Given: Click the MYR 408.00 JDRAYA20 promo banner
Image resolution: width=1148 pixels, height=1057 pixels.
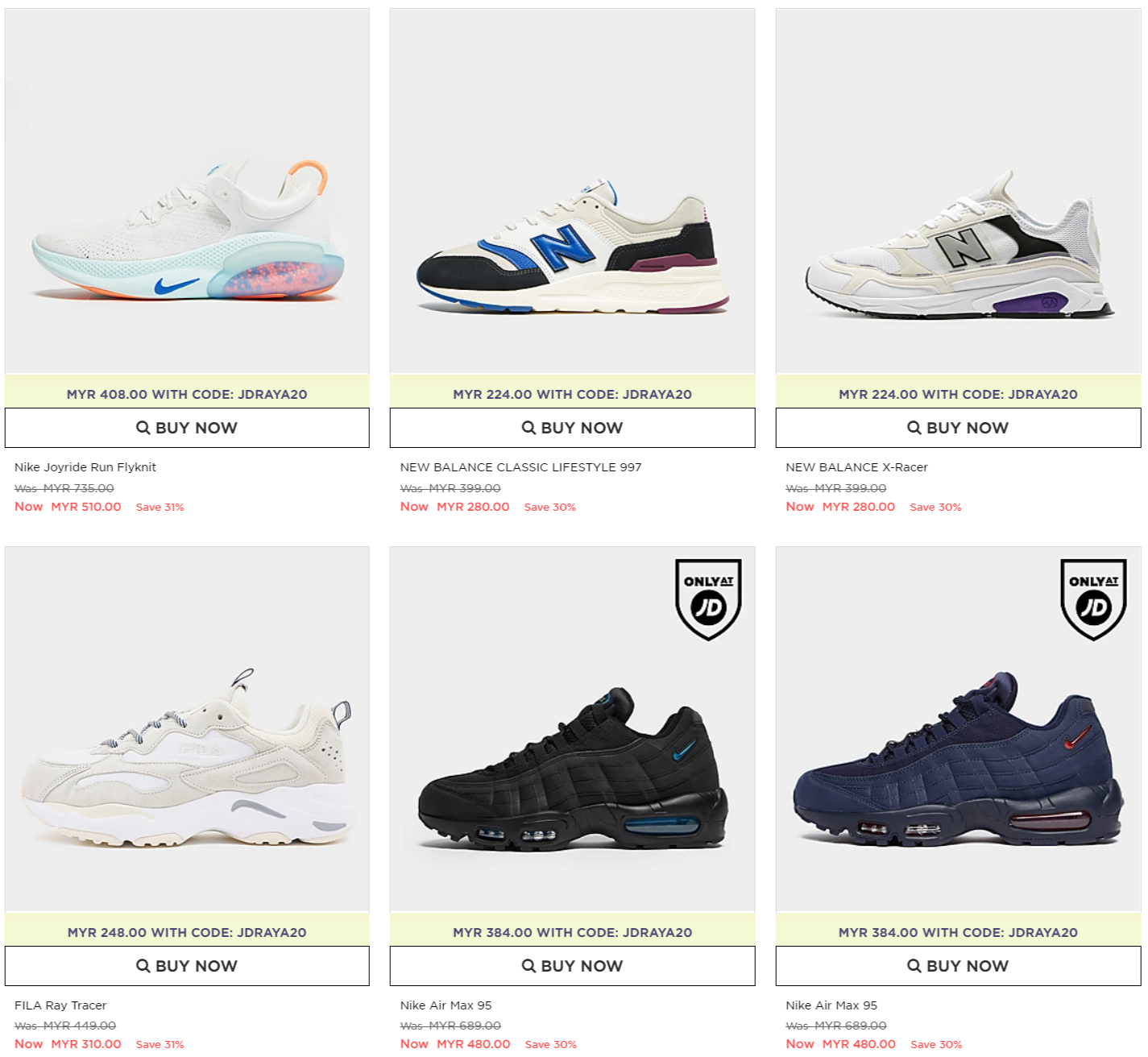Looking at the screenshot, I should pos(187,394).
